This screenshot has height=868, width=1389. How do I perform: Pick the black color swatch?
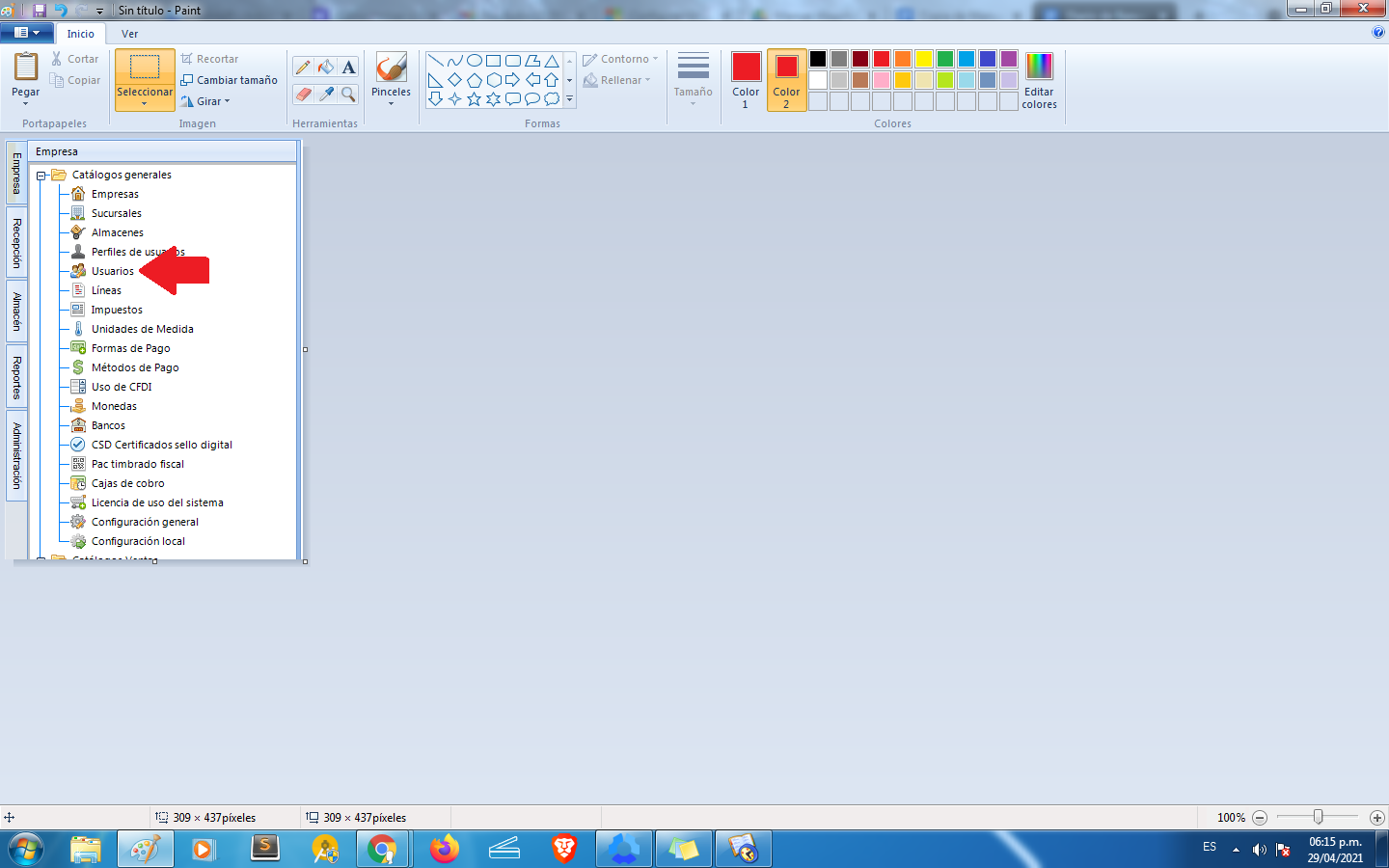818,59
